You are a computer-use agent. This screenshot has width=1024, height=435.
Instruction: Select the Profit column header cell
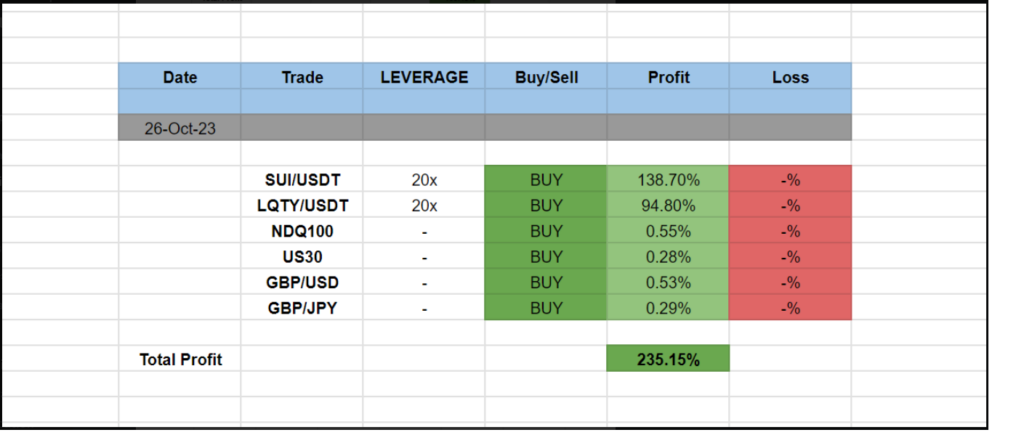pos(668,77)
